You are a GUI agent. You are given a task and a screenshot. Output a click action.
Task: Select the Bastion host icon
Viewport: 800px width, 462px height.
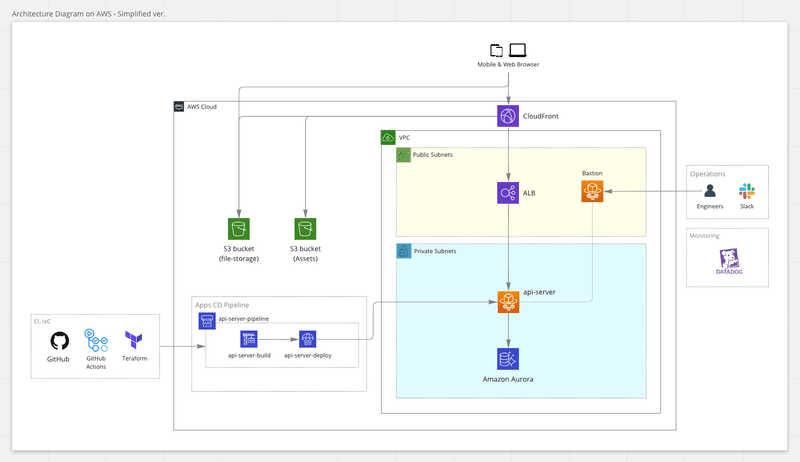point(592,191)
